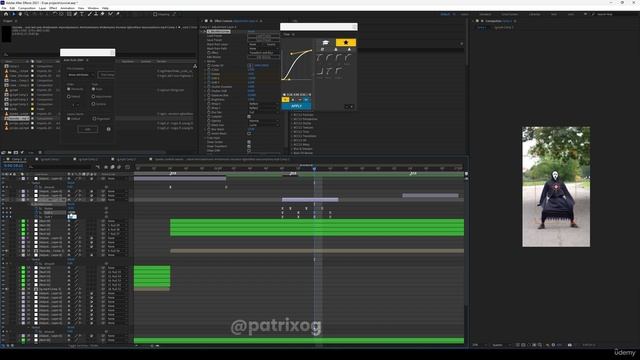640x360 pixels.
Task: Open the Edit menu
Action: [x=12, y=8]
